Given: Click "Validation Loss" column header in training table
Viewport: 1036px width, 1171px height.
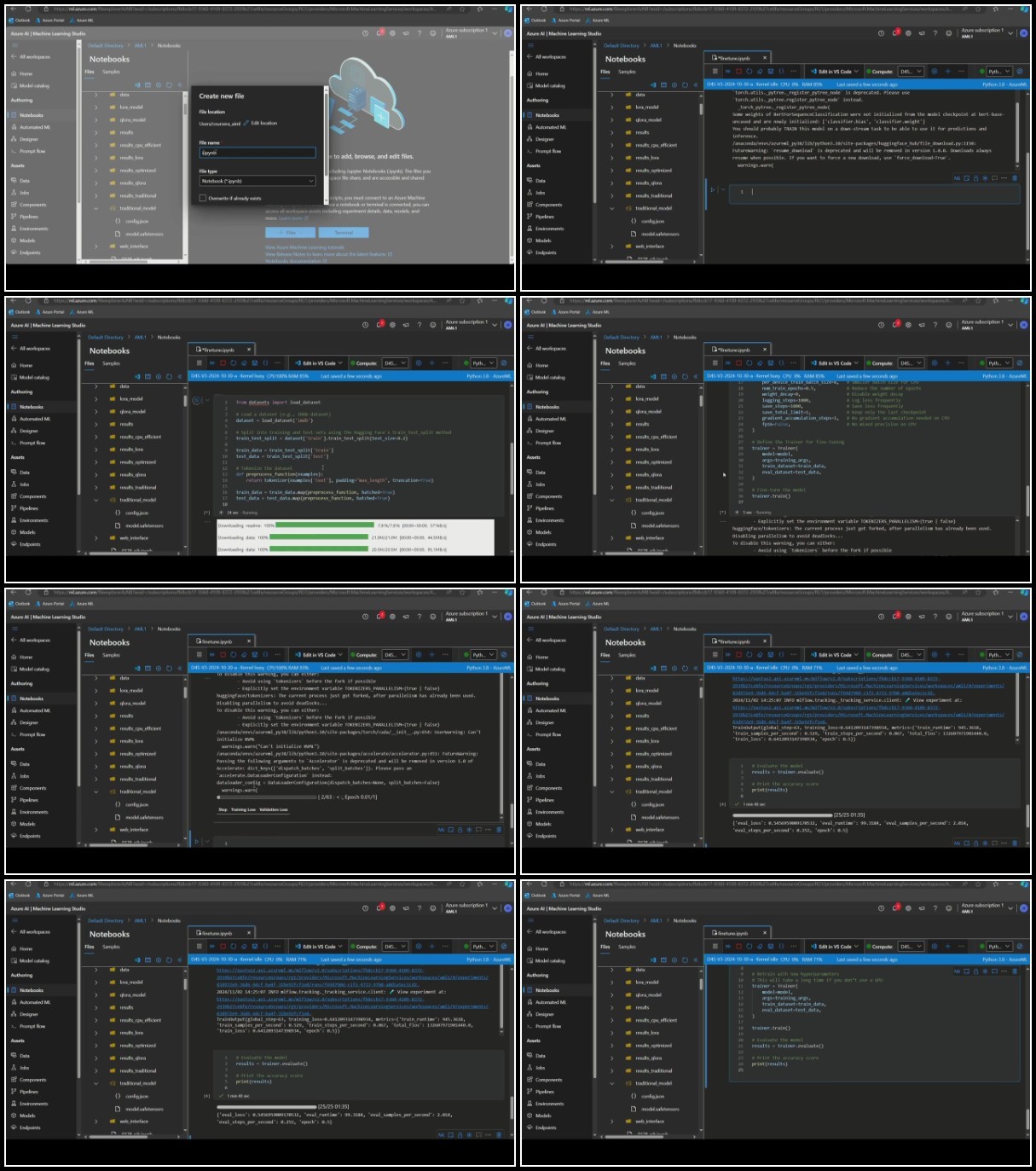Looking at the screenshot, I should (x=274, y=810).
